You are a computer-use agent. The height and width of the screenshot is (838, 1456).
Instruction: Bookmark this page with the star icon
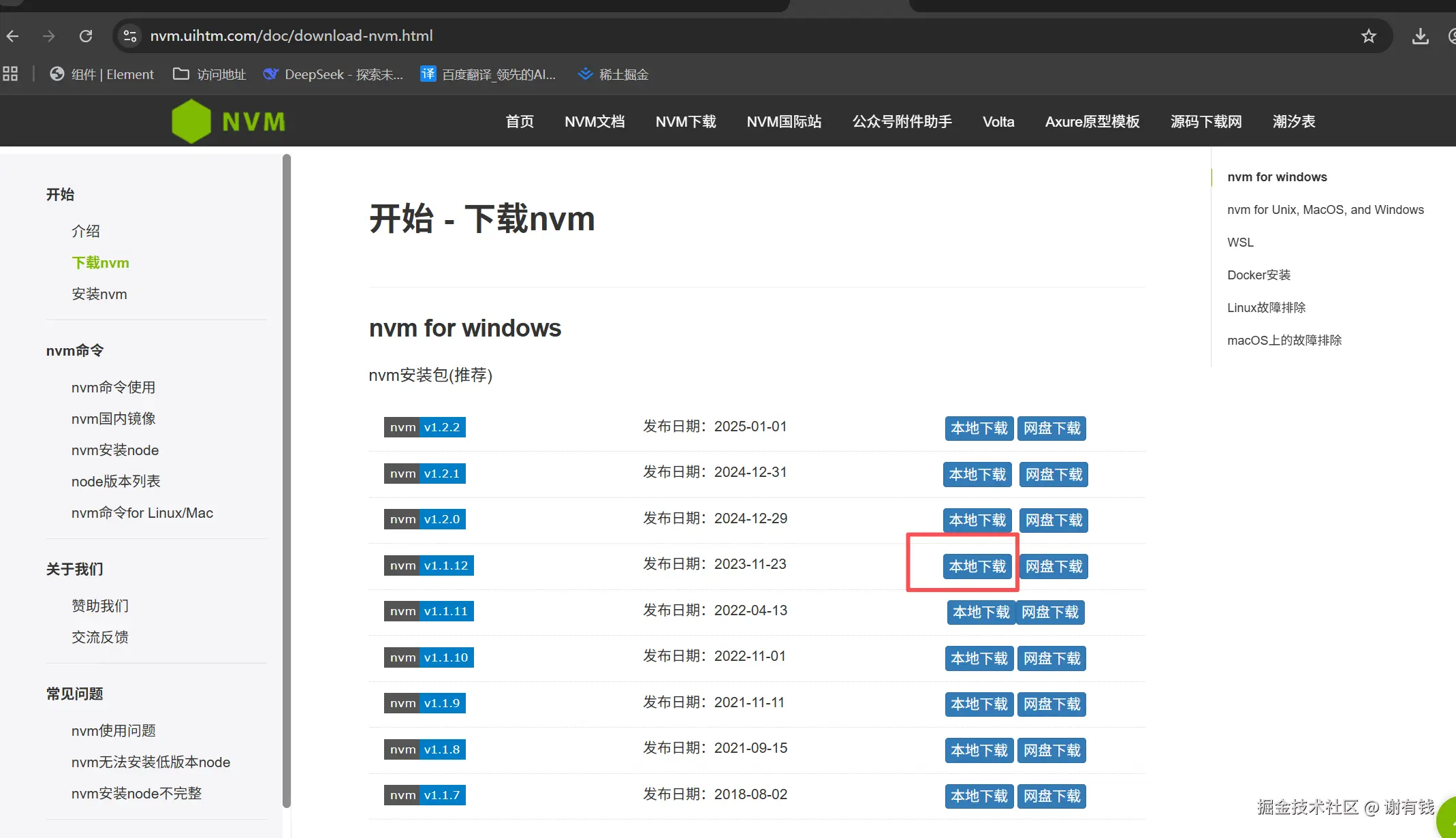[x=1368, y=36]
